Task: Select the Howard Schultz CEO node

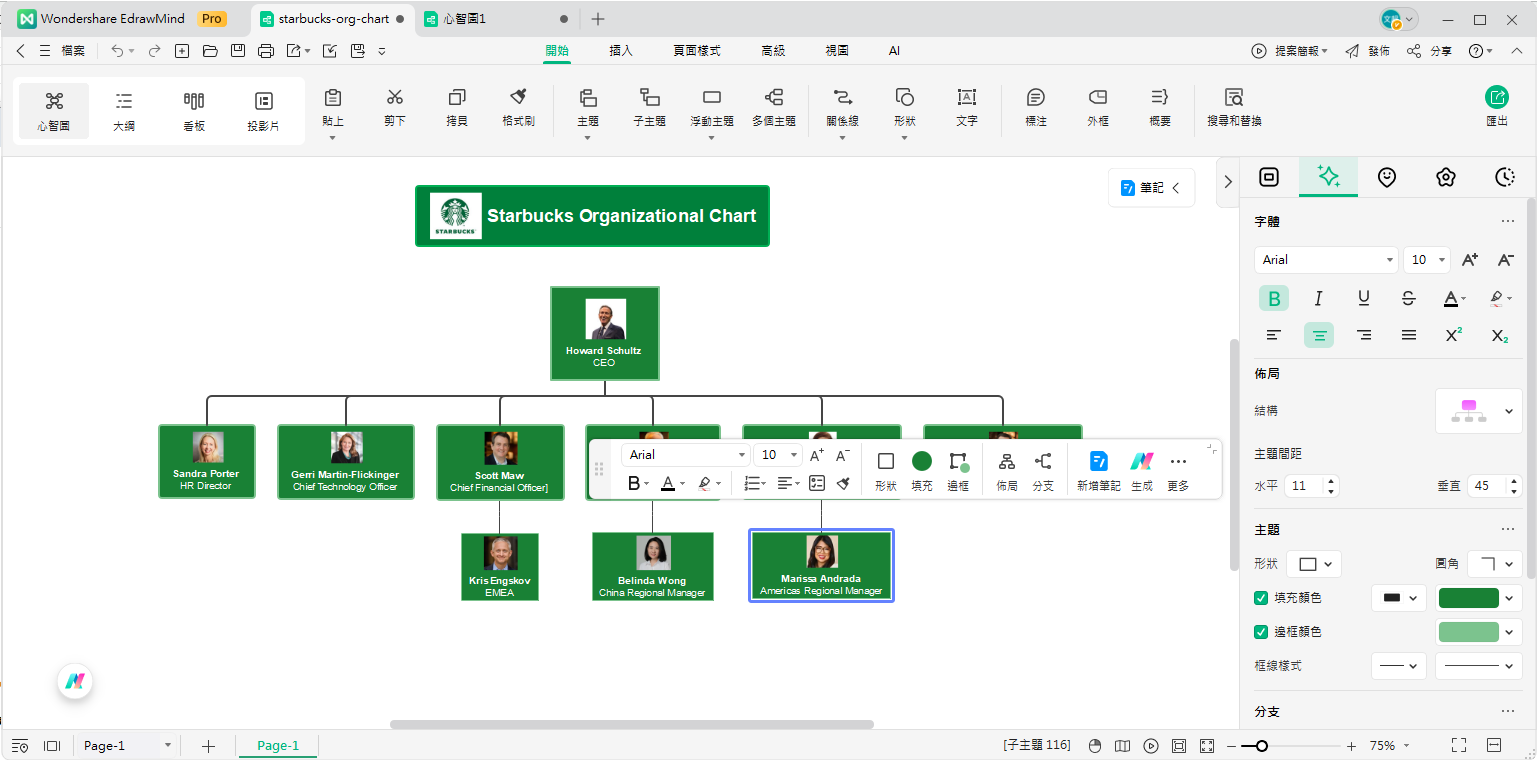Action: 604,333
